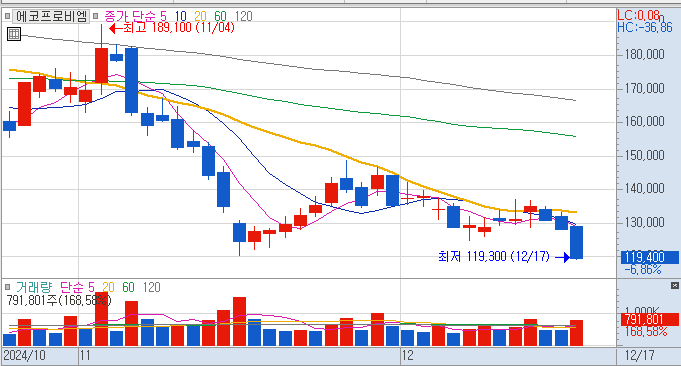Image resolution: width=681 pixels, height=366 pixels.
Task: Click the LC:0.08 indicator text
Action: tap(638, 16)
